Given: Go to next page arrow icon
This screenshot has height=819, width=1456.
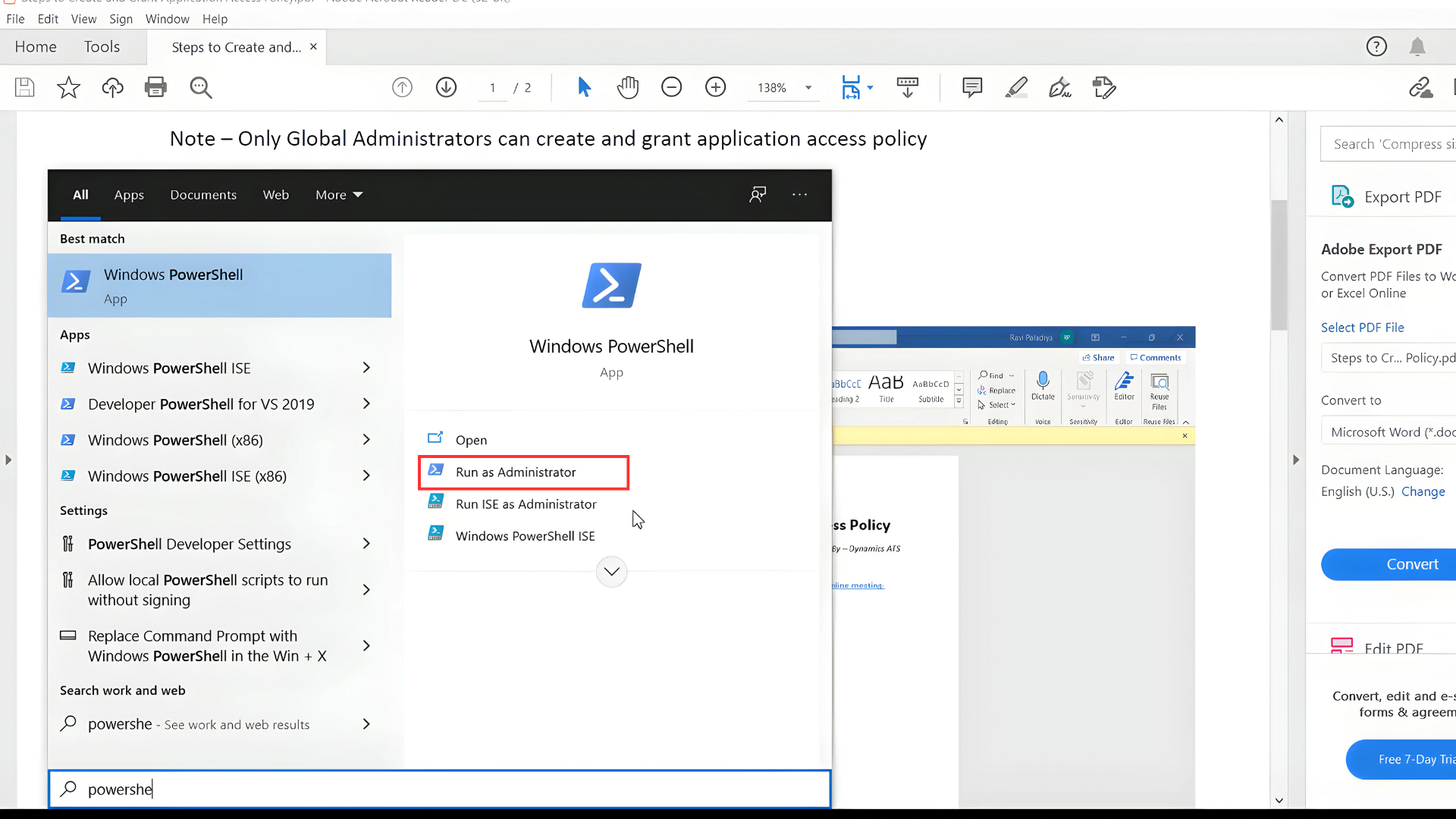Looking at the screenshot, I should [446, 87].
